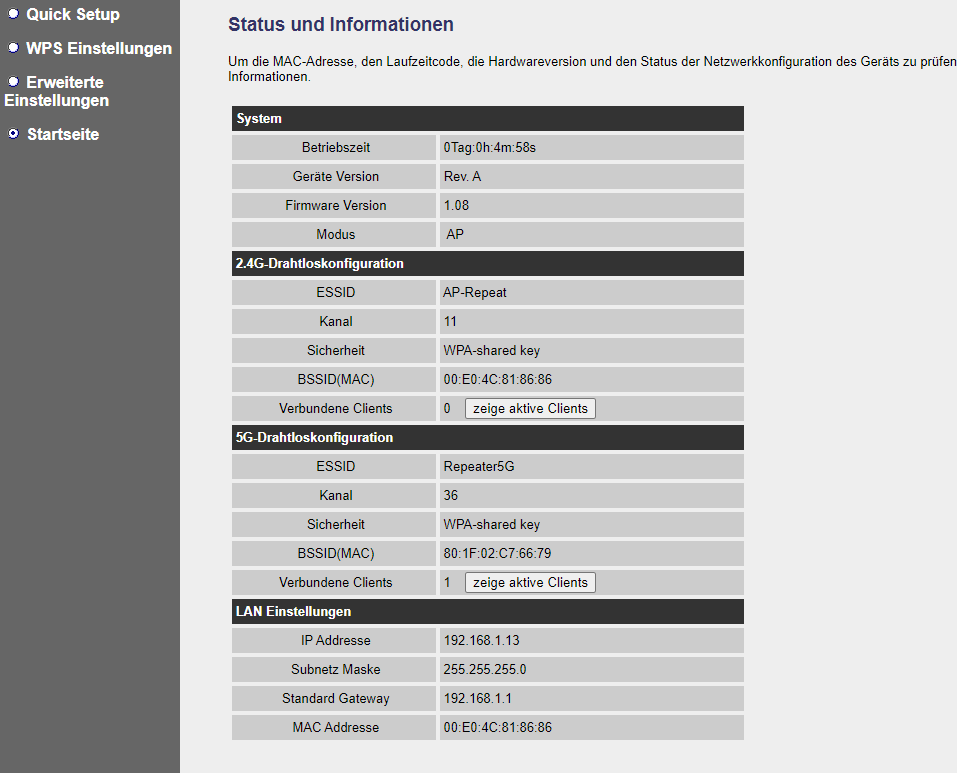Click the Firmware Version value 1.08

tap(456, 206)
